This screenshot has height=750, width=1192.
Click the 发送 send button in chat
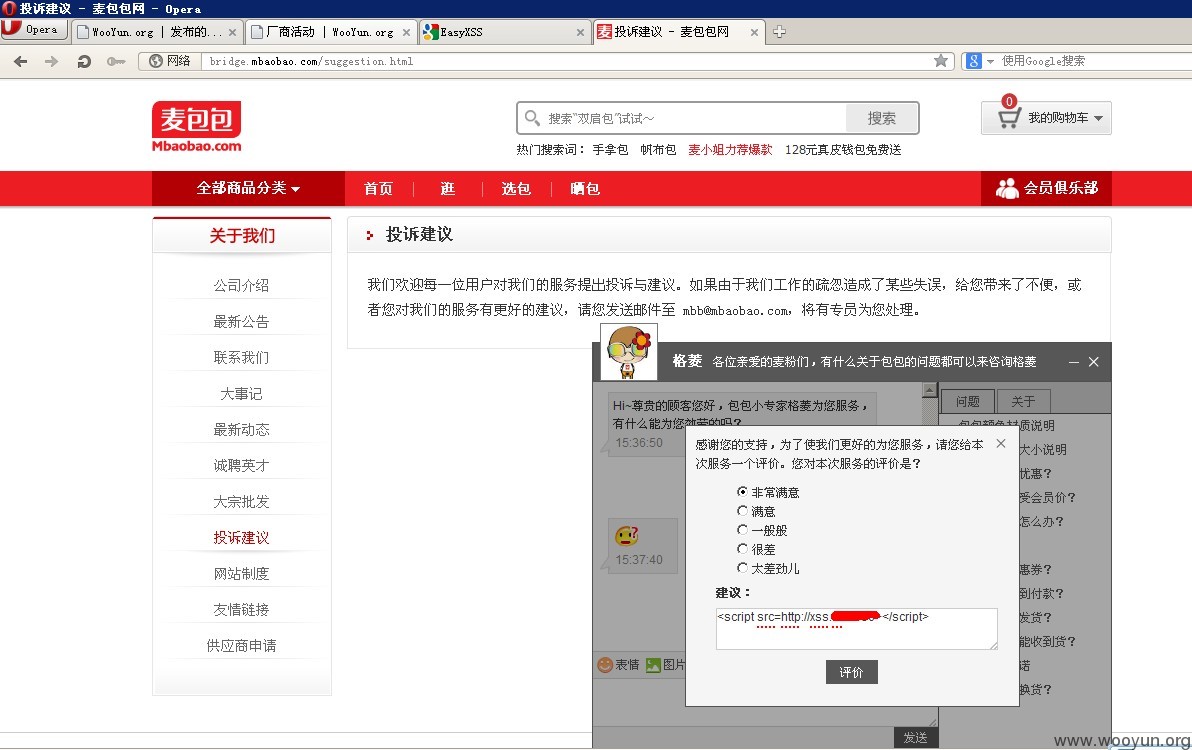[915, 737]
